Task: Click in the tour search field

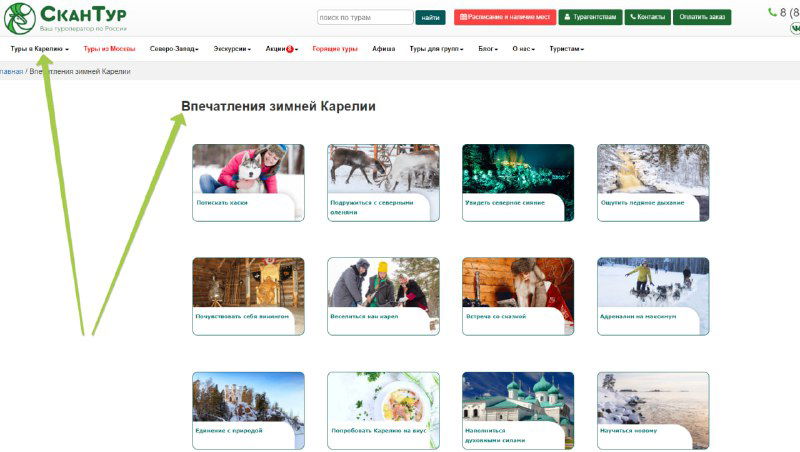Action: [x=365, y=17]
